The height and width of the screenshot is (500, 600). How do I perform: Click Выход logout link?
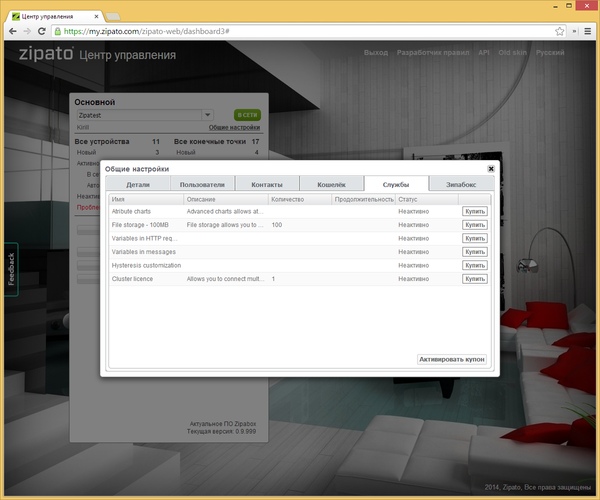pyautogui.click(x=376, y=52)
